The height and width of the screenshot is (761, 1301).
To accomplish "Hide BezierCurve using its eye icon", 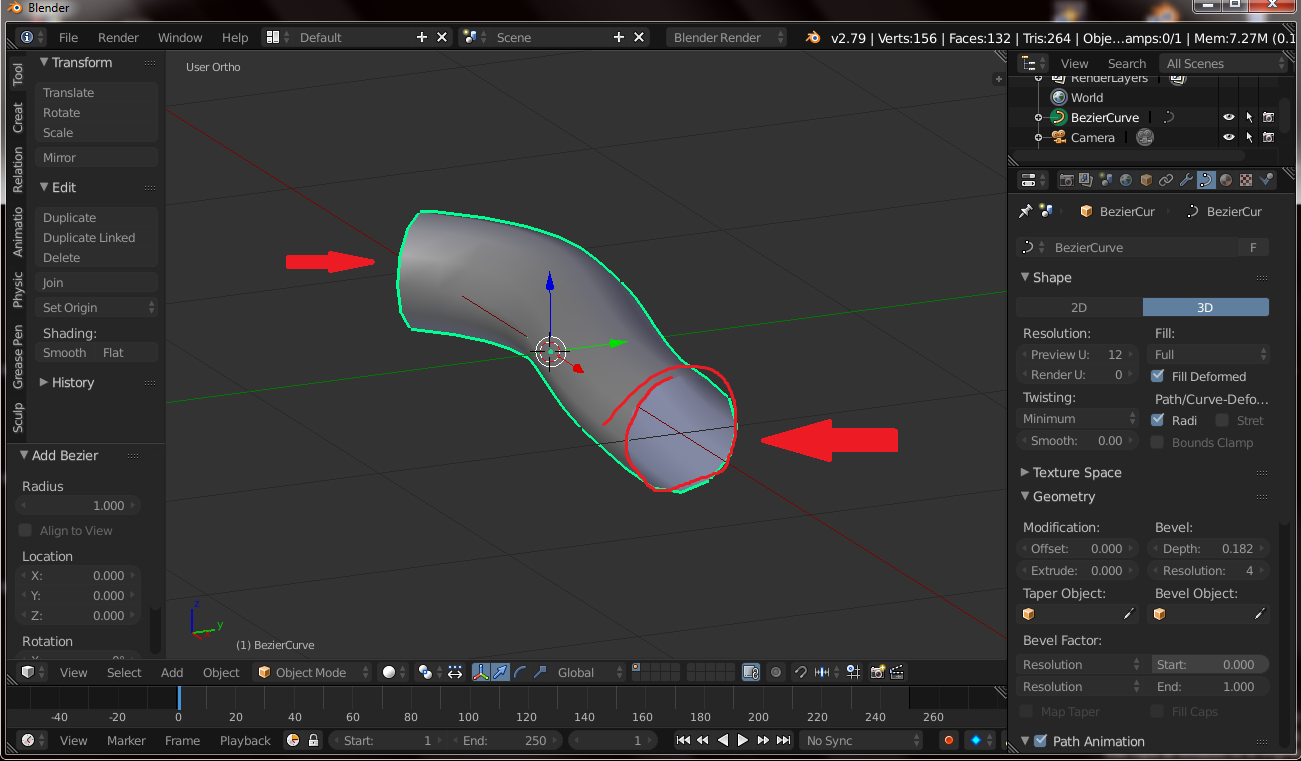I will [x=1229, y=117].
